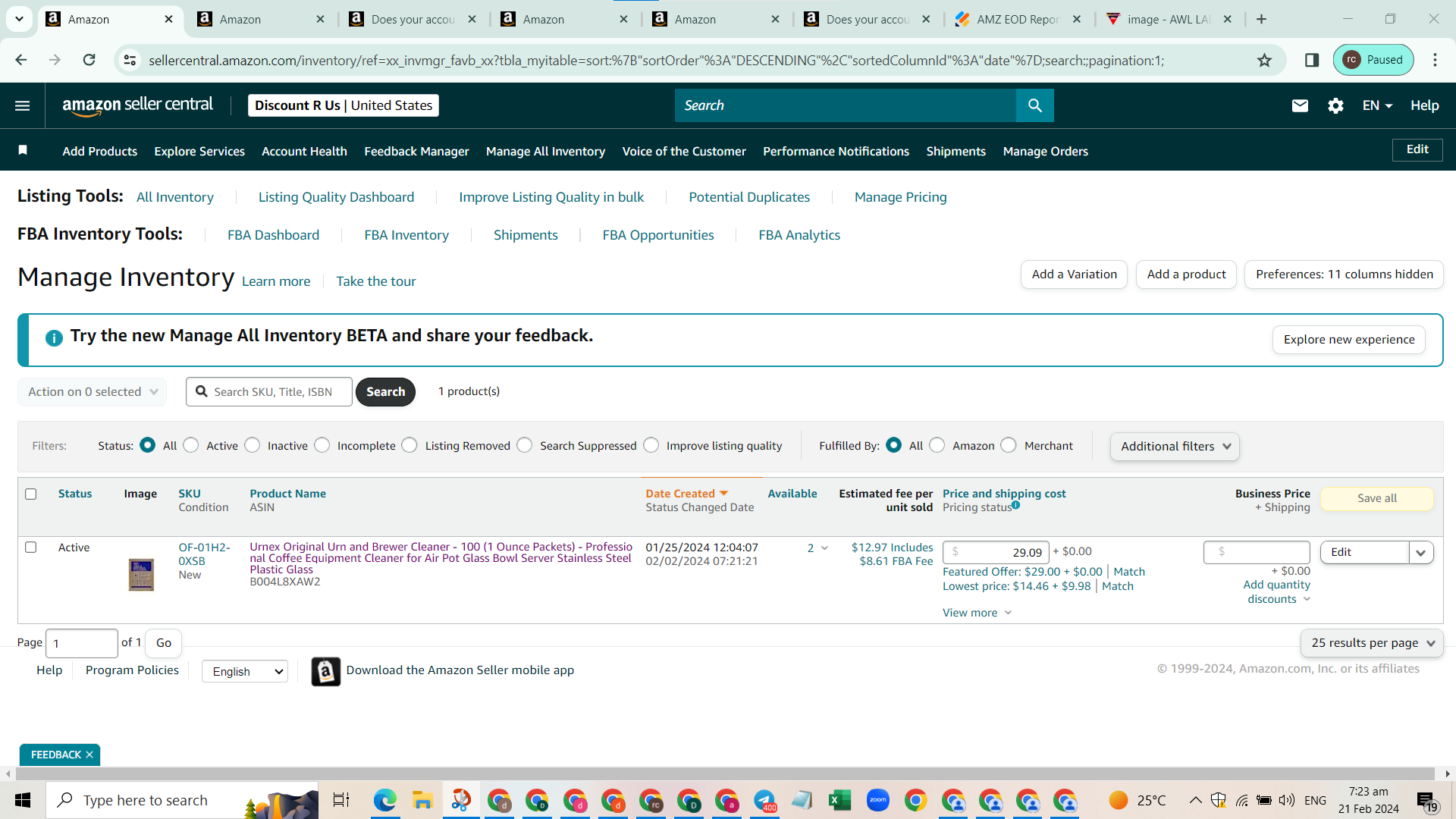Select Status filter Search Suppressed
Screen dimensions: 1456x819
tap(525, 446)
